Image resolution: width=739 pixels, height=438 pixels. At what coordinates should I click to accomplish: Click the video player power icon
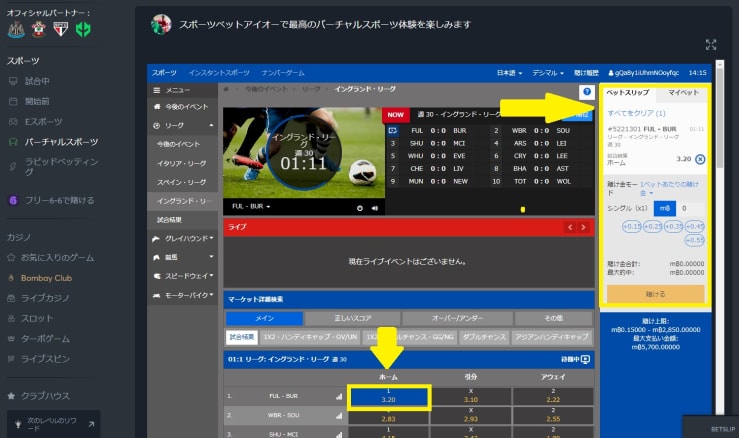tap(360, 208)
